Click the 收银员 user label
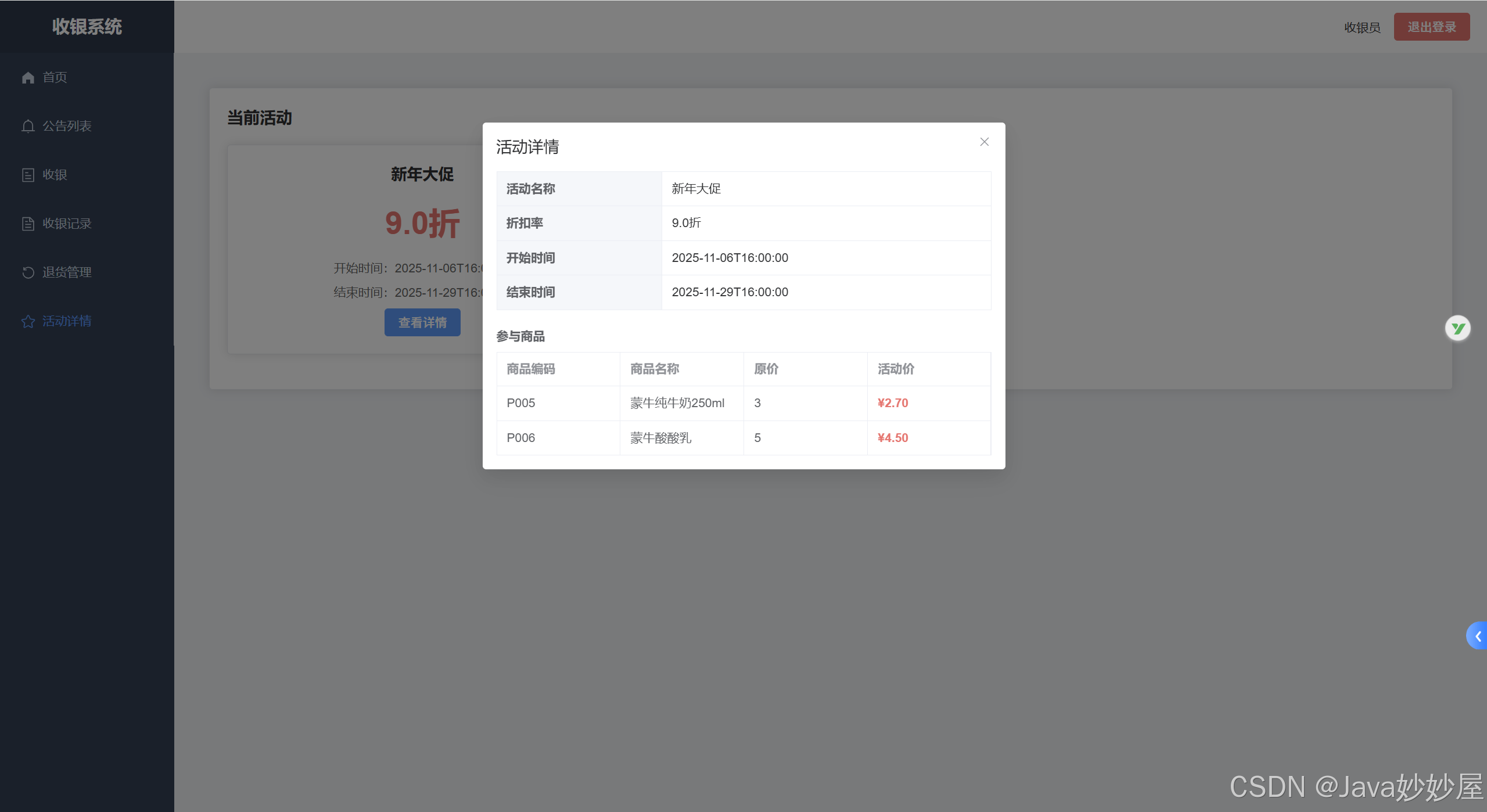The image size is (1487, 812). tap(1362, 27)
